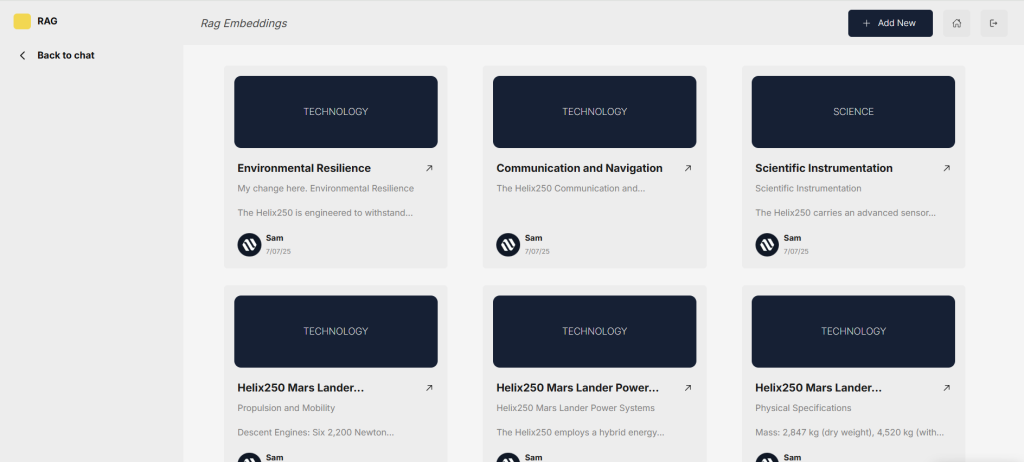
Task: Click 'Descent Engines: Six 2,200 Newton…' text
Action: 315,432
